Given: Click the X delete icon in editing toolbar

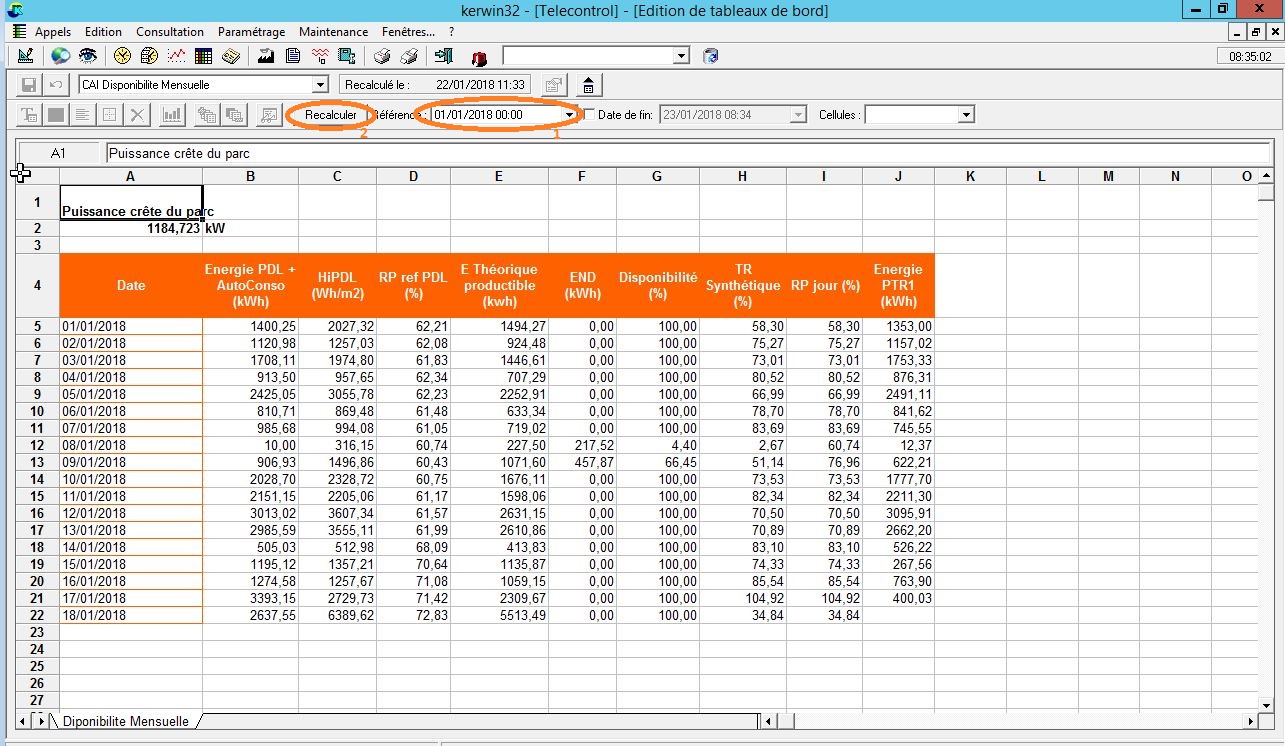Looking at the screenshot, I should [x=137, y=115].
